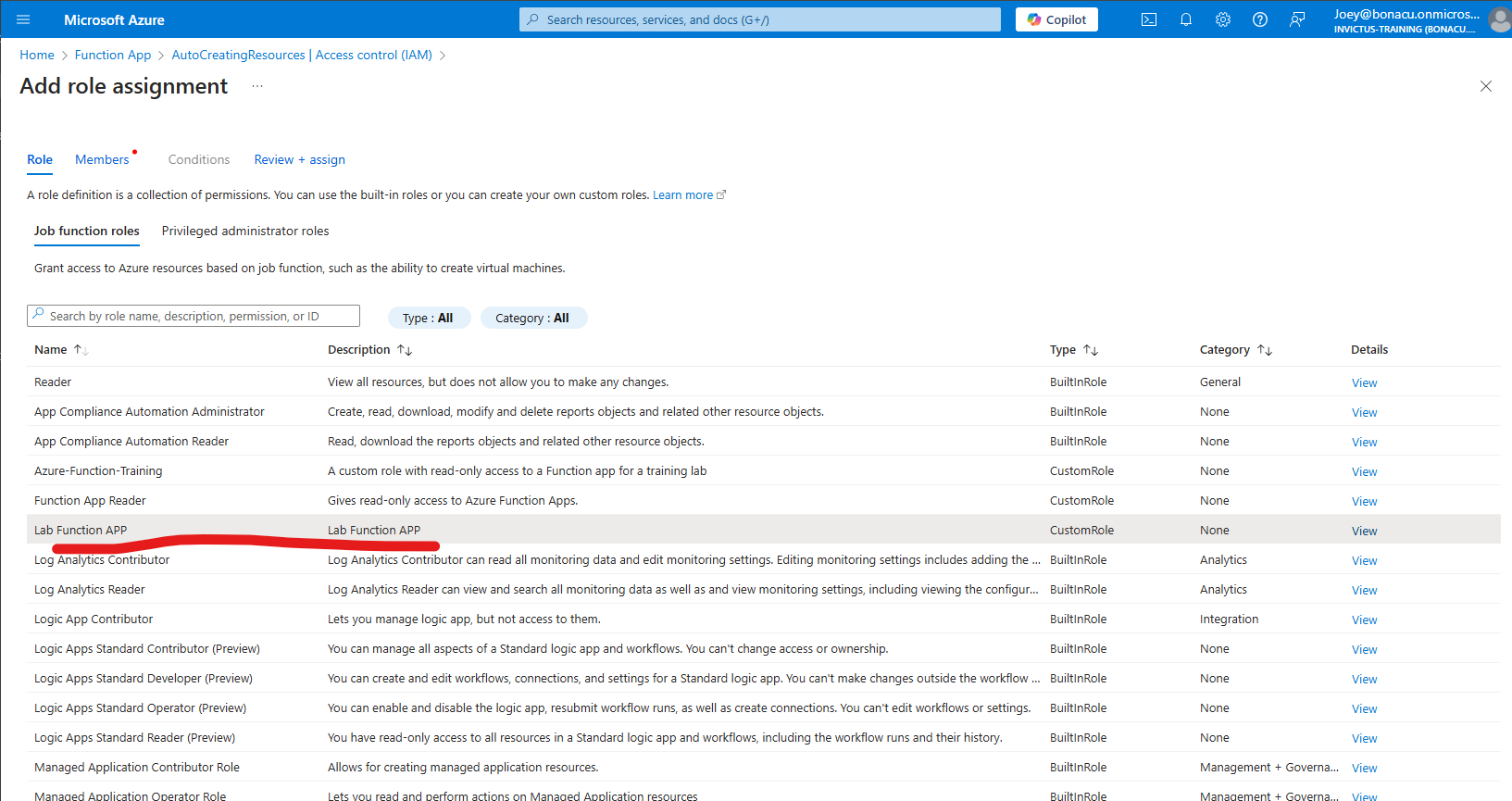Sort roles by Category column

pos(1236,350)
